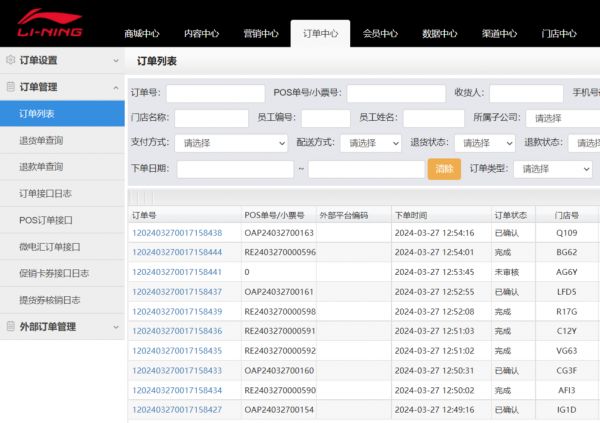
Task: Click the gear icon beside 订单设置
Action: [x=11, y=60]
